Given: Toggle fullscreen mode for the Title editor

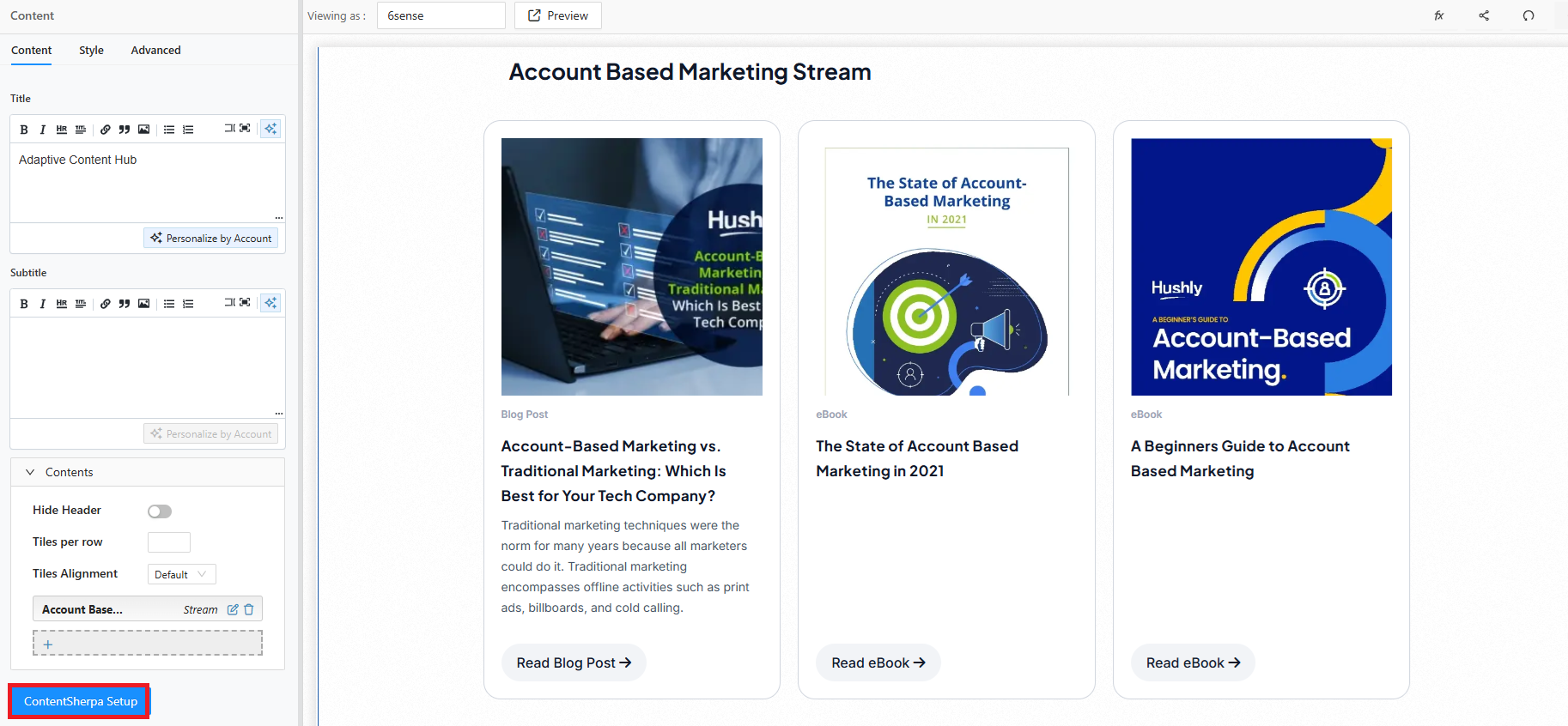Looking at the screenshot, I should pos(245,129).
